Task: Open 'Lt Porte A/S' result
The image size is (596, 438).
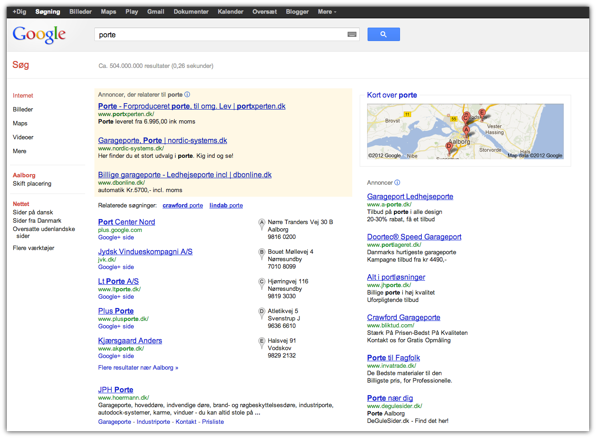Action: pyautogui.click(x=118, y=281)
